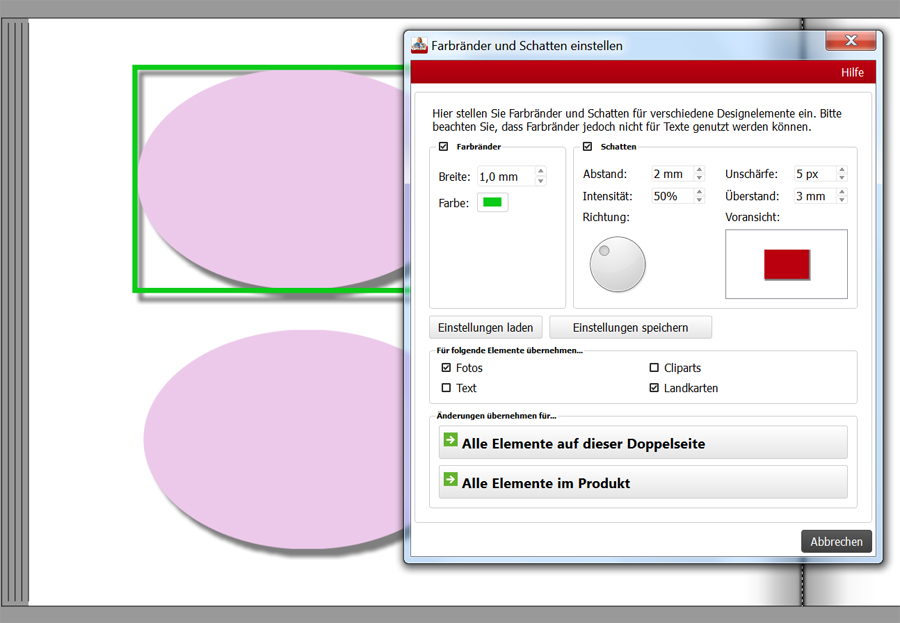Click Einstellungen speichern button
Screen dimensions: 900x623
pyautogui.click(x=630, y=327)
